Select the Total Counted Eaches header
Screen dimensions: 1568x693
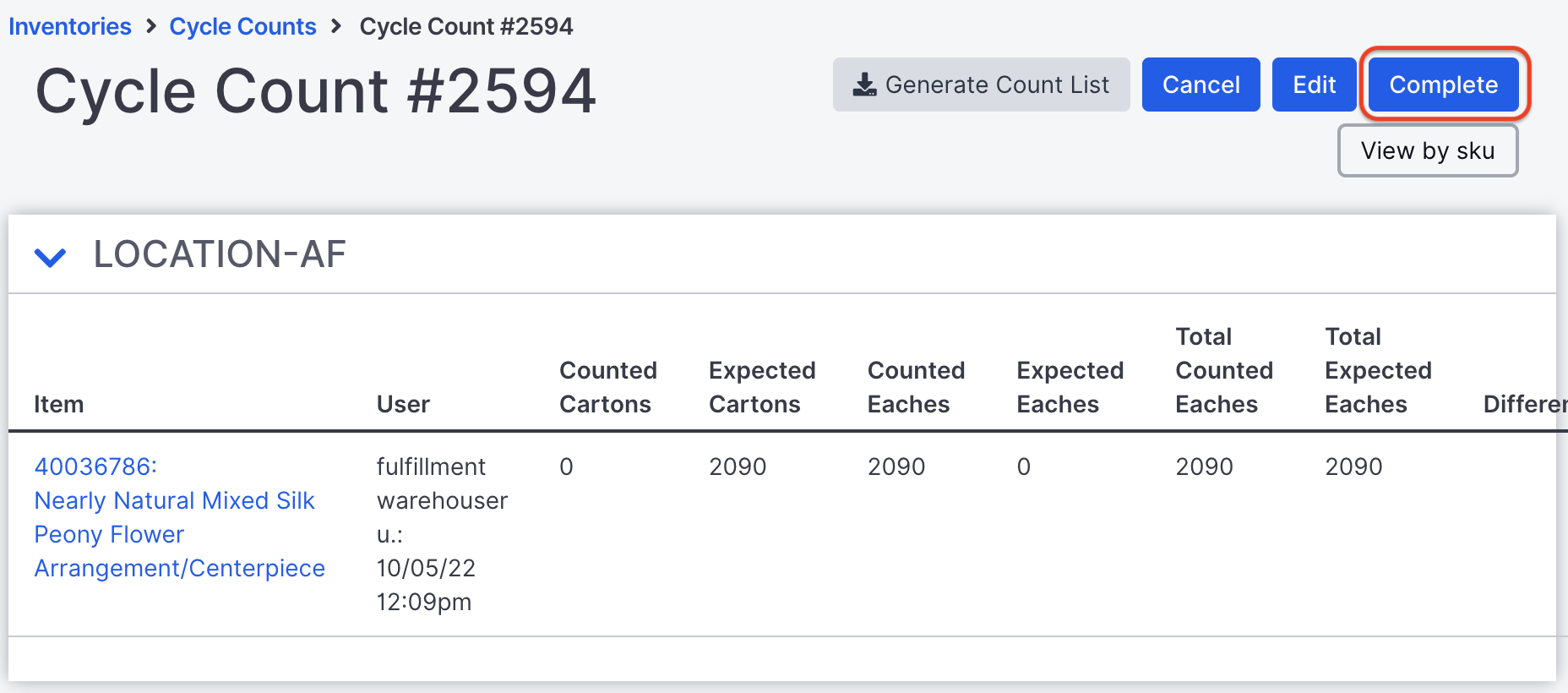click(x=1223, y=370)
